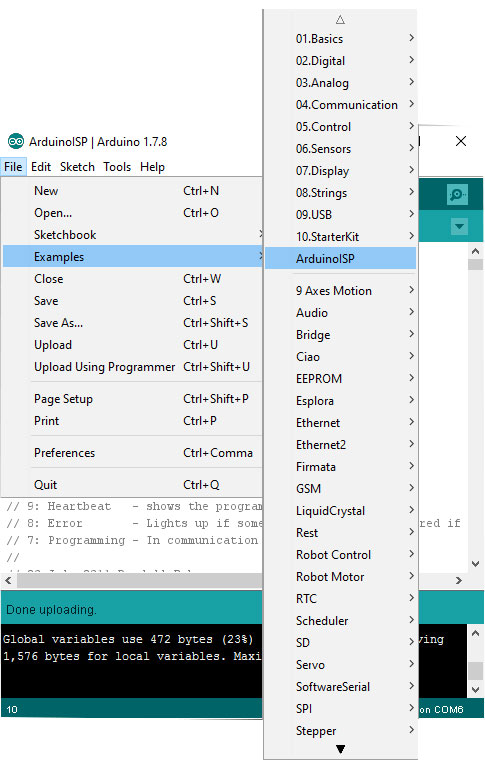
Task: Open the Tools menu
Action: [x=117, y=167]
